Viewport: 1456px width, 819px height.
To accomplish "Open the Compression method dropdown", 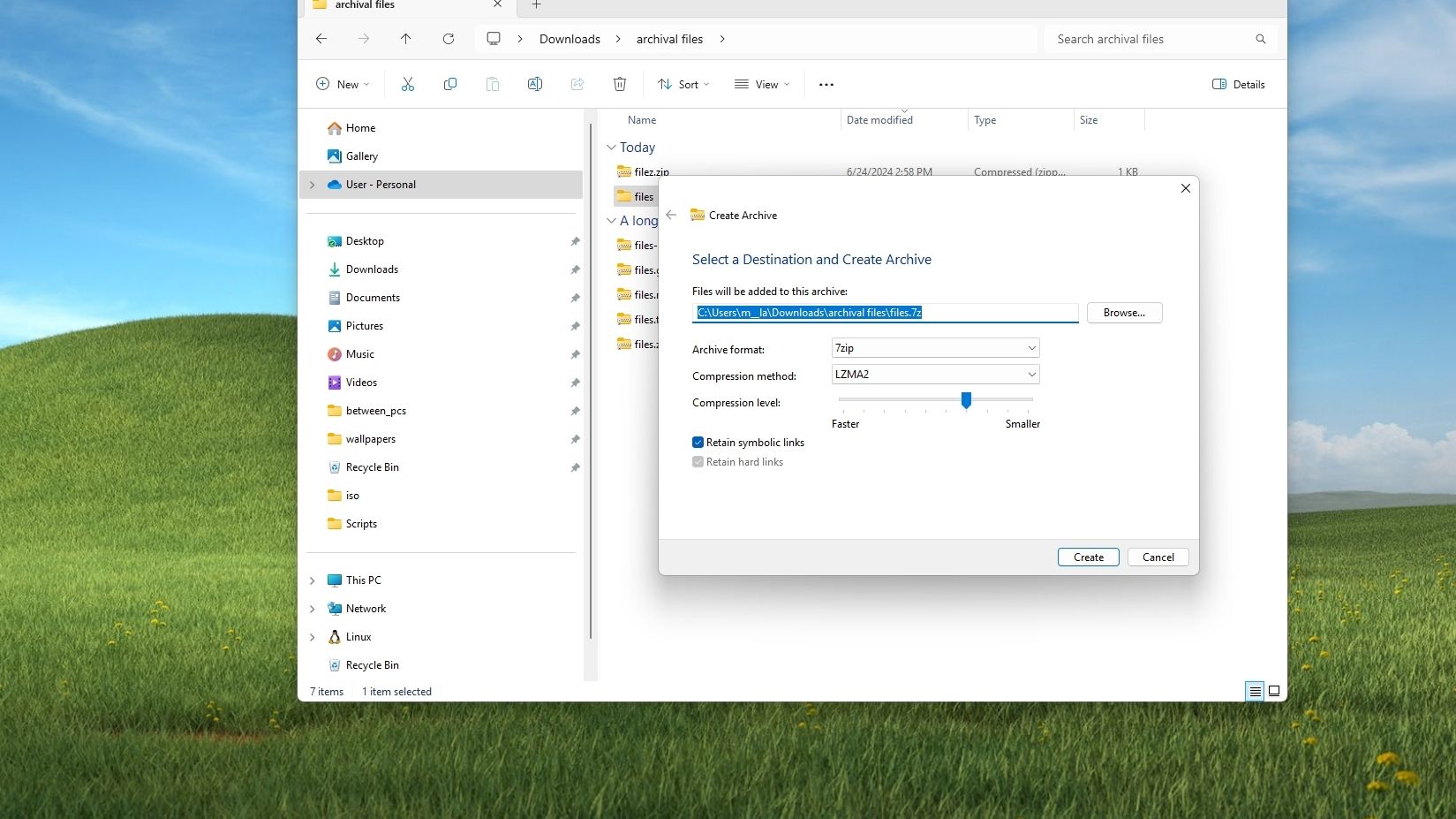I will [935, 375].
